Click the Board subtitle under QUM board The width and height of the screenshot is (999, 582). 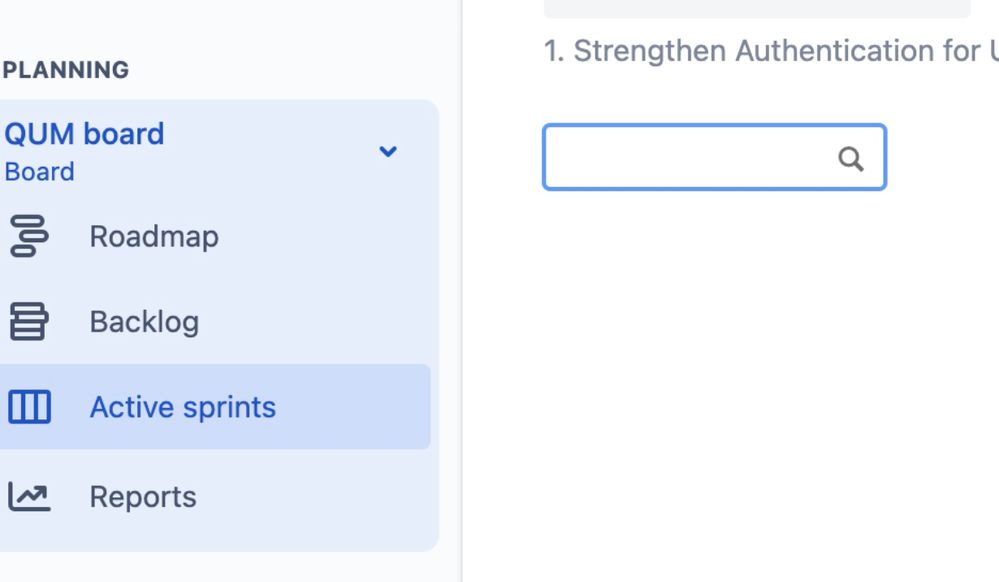(x=40, y=171)
